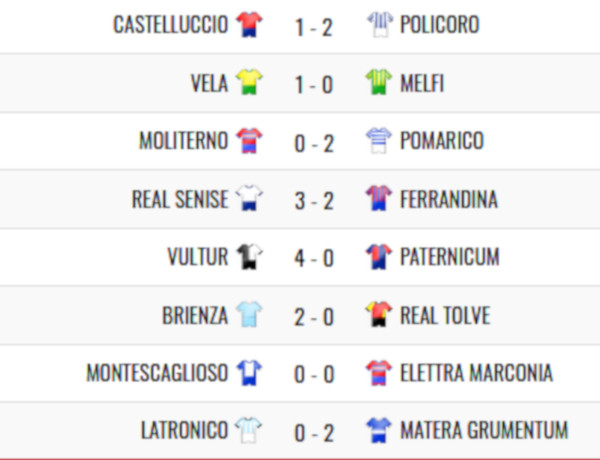Open the Paternicum team page
The height and width of the screenshot is (460, 600).
tap(450, 256)
